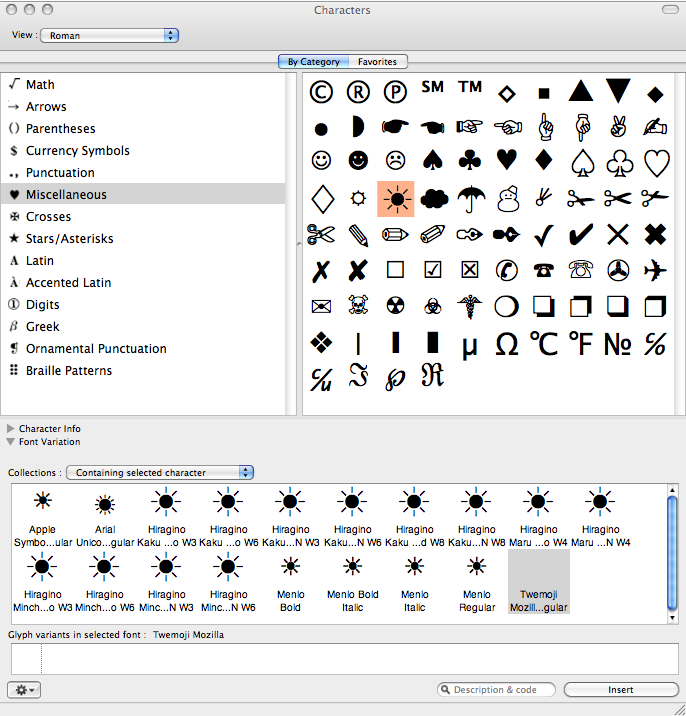This screenshot has width=686, height=716.
Task: Pick the skull and crossbones character
Action: point(358,305)
